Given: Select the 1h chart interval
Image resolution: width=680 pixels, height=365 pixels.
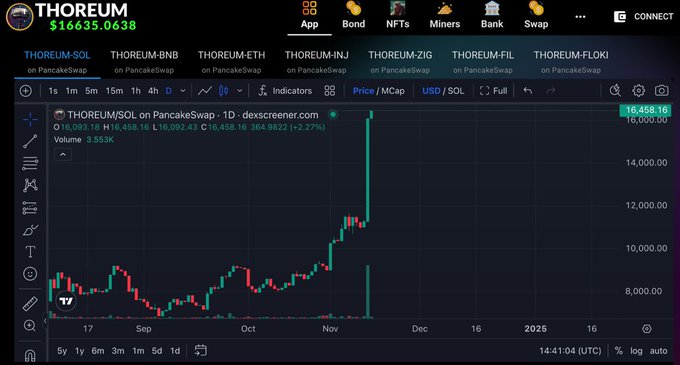Looking at the screenshot, I should pos(136,91).
